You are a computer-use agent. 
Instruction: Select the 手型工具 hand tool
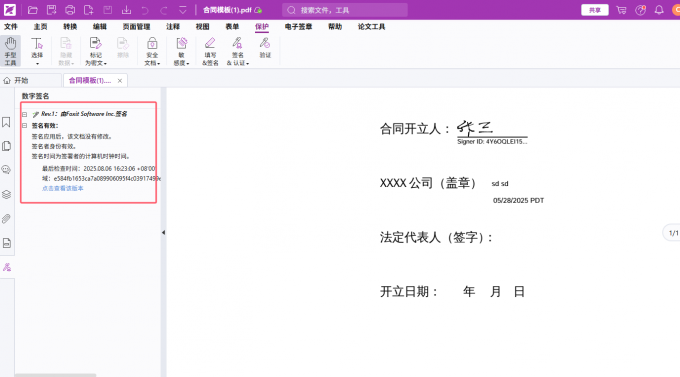tap(10, 51)
